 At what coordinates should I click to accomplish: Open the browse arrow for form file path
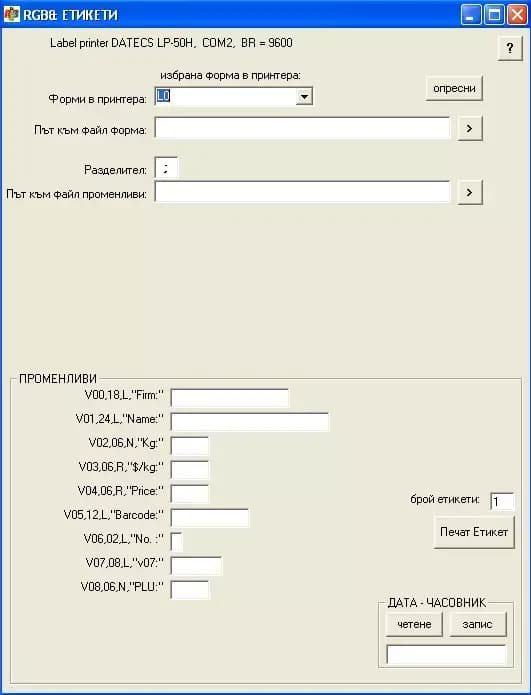tap(469, 129)
